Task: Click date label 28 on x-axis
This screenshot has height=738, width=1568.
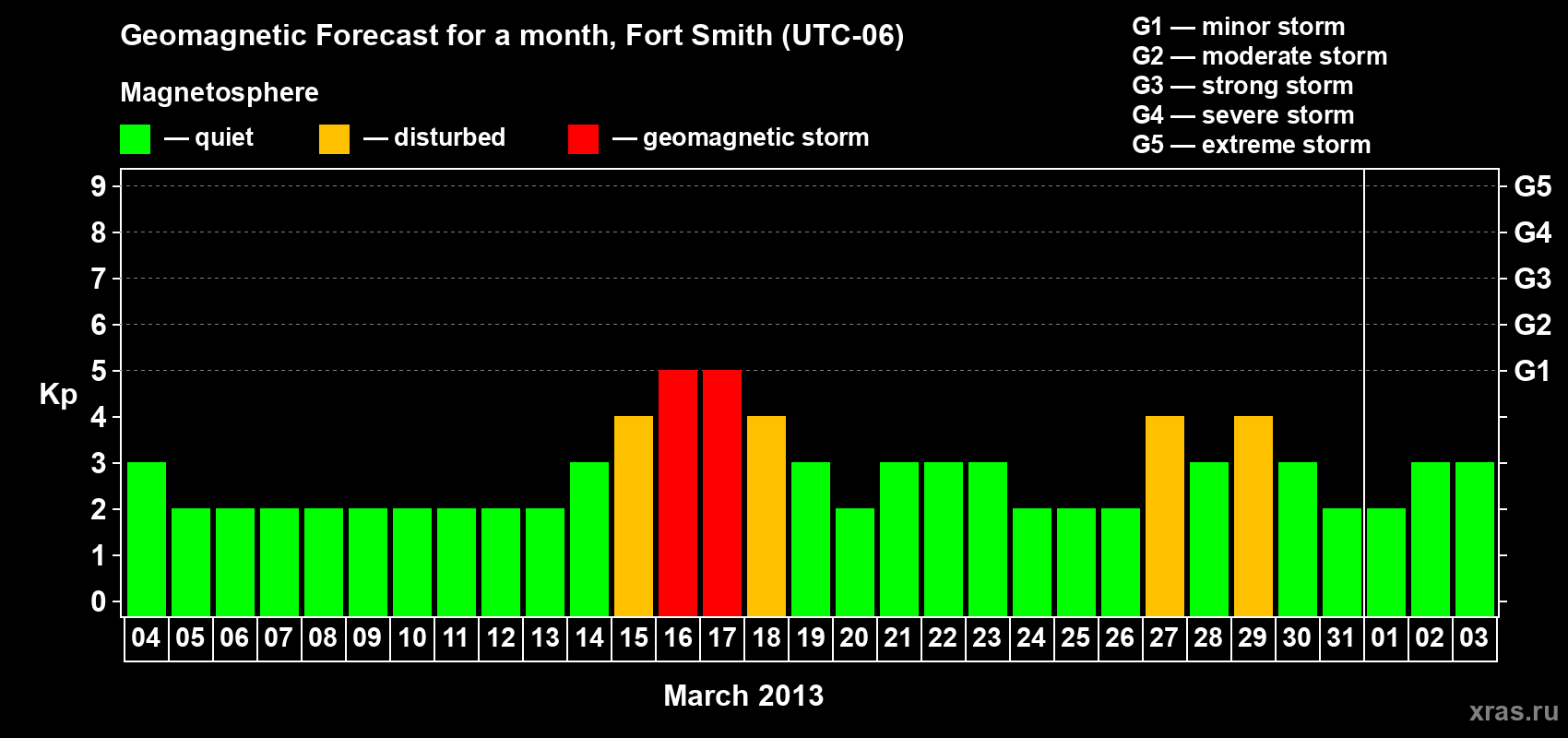Action: coord(1208,637)
